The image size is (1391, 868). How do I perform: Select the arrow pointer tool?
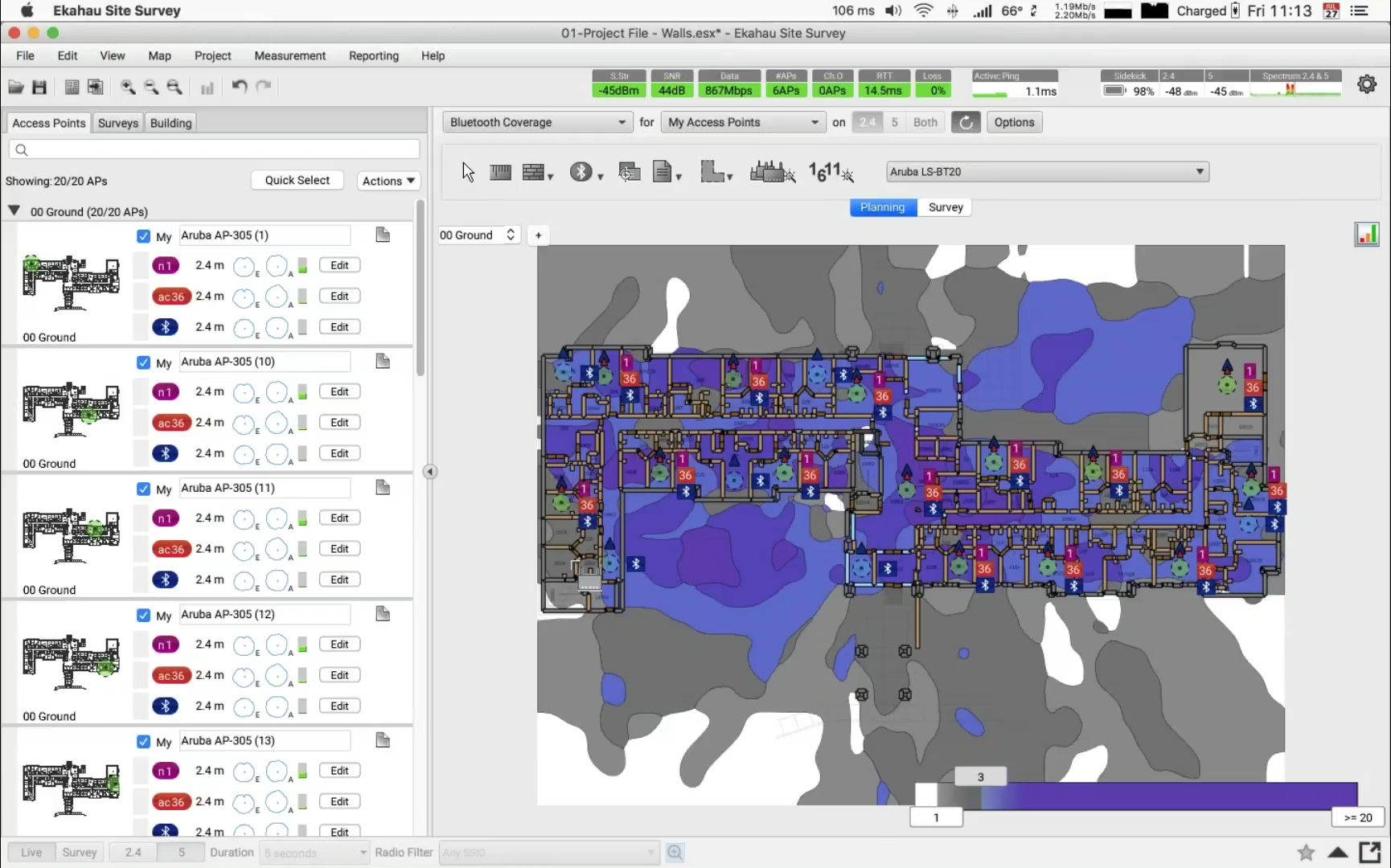[x=468, y=172]
